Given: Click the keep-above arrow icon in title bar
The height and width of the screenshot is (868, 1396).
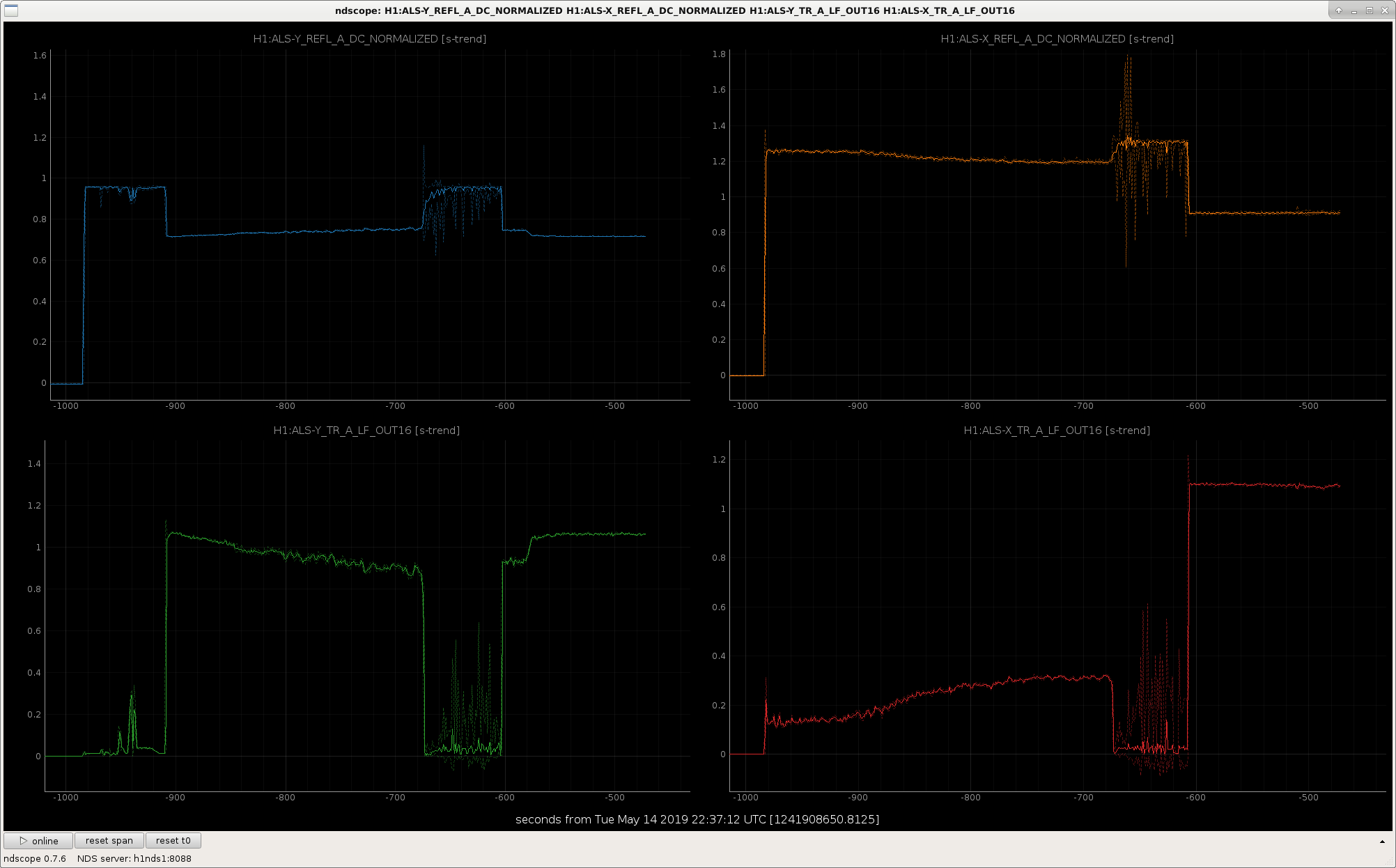Looking at the screenshot, I should [x=1338, y=10].
